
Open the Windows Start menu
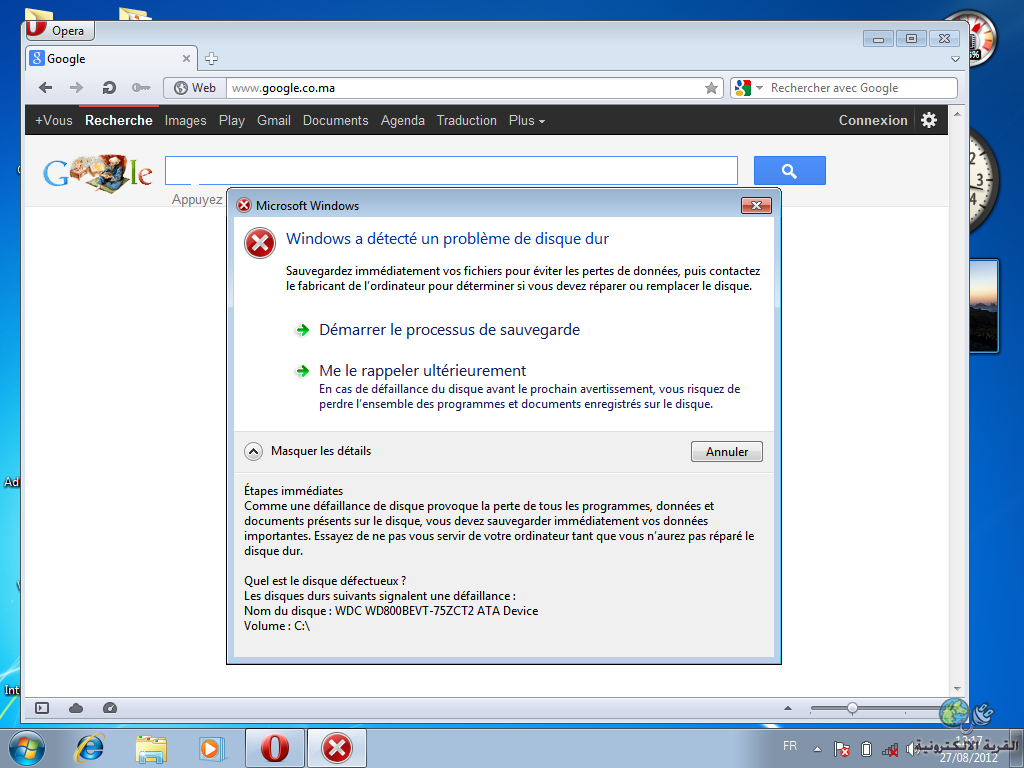click(26, 748)
